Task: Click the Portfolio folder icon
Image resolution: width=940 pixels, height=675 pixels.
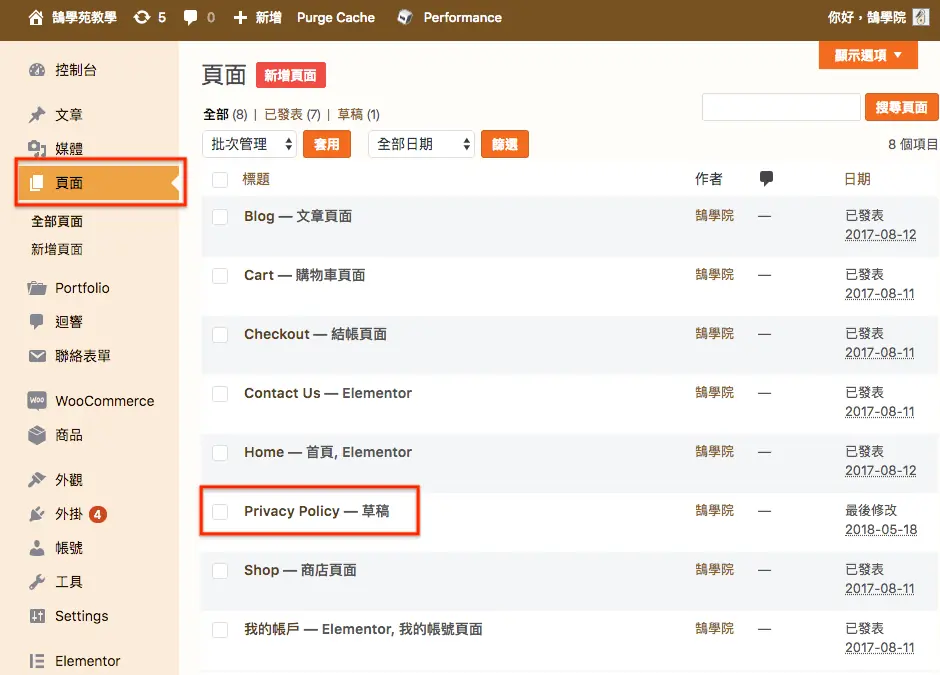Action: pyautogui.click(x=37, y=288)
